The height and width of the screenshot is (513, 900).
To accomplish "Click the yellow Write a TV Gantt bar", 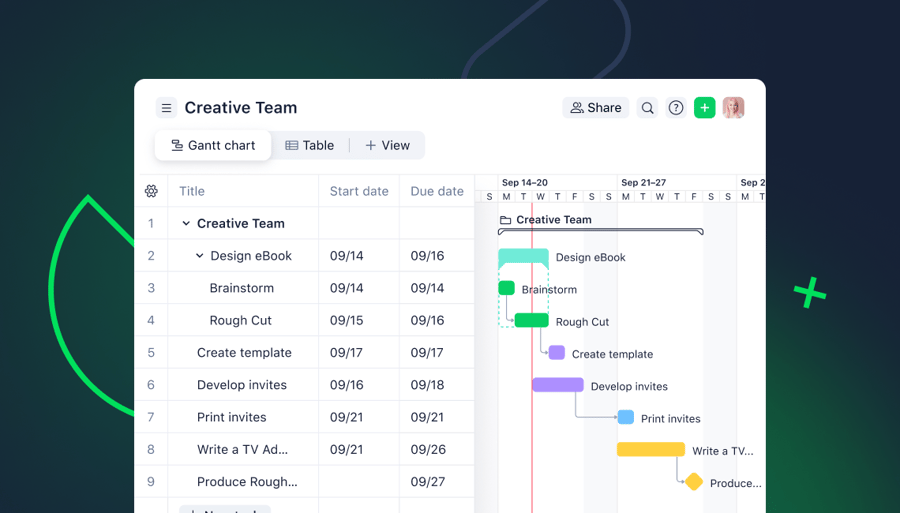I will pos(651,449).
